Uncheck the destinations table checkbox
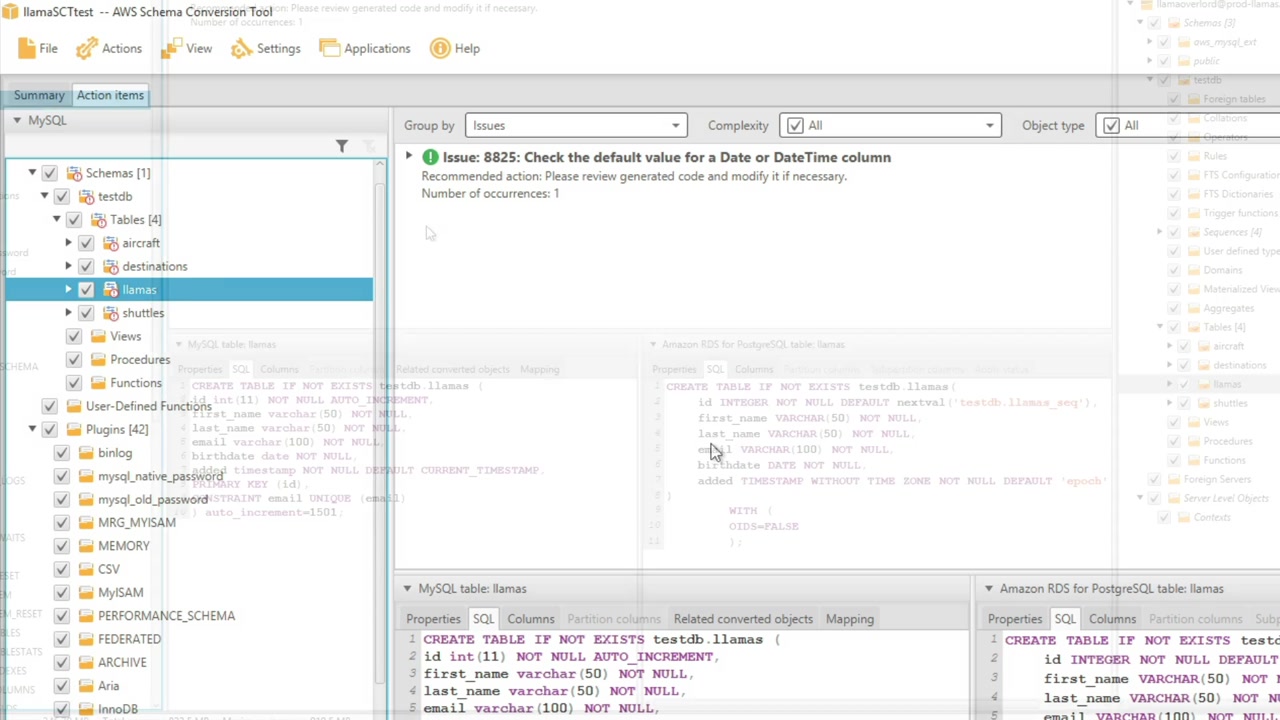1280x720 pixels. pos(86,267)
